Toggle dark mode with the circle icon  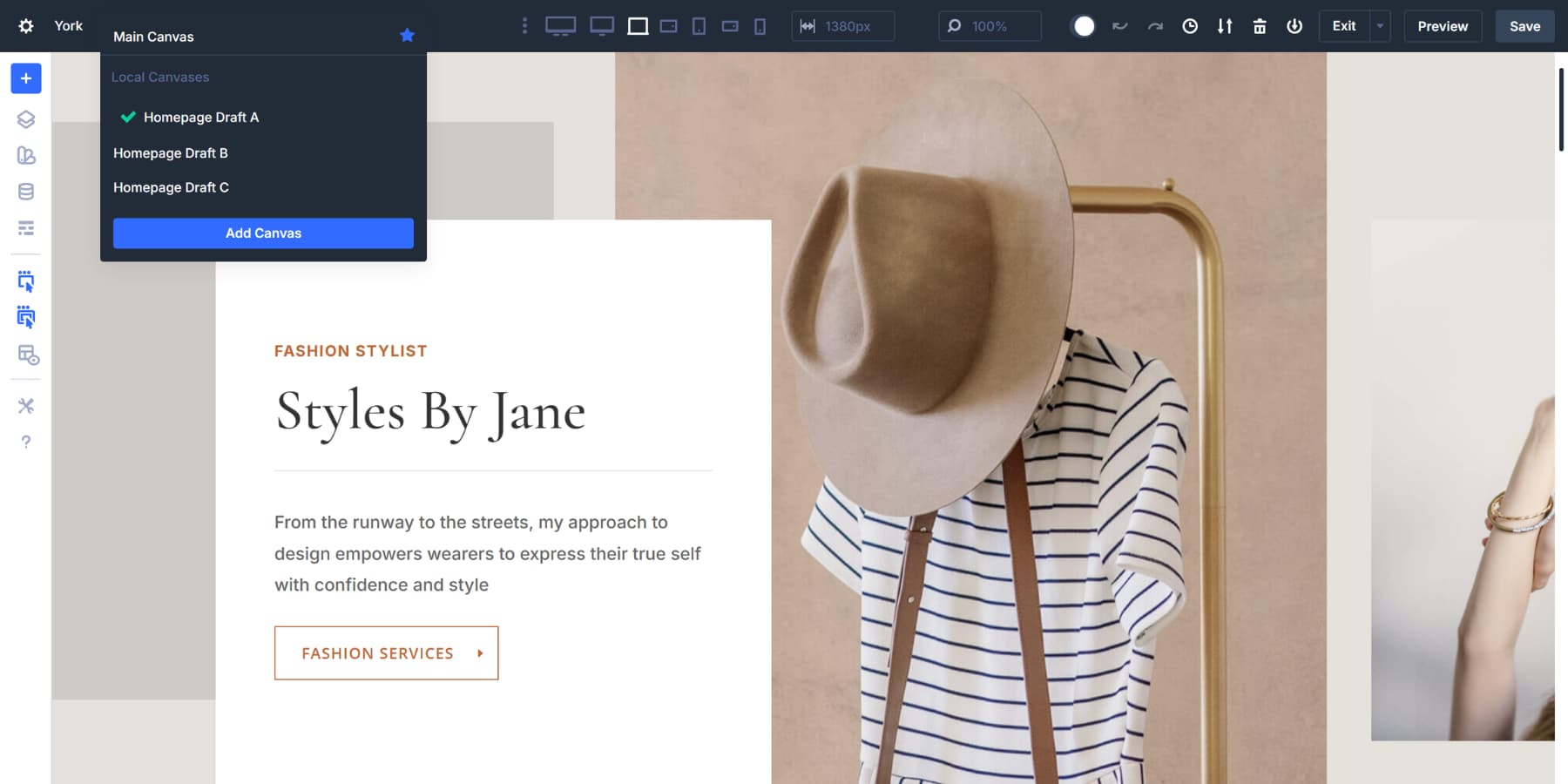click(1084, 26)
